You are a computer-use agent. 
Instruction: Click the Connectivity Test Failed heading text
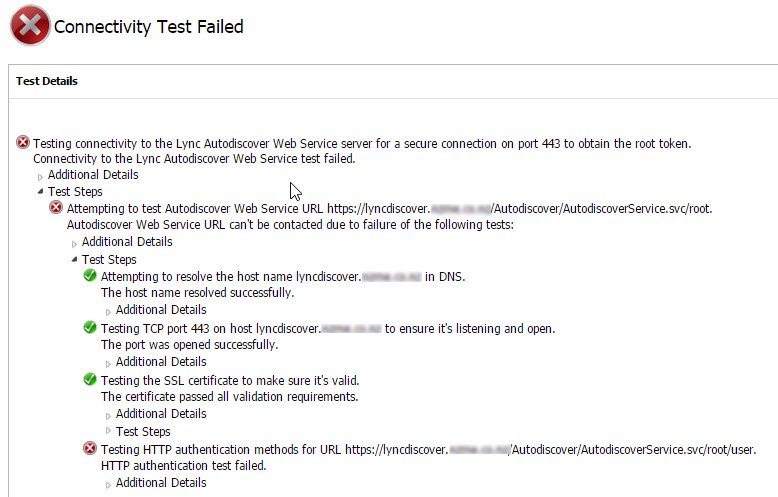tap(148, 27)
